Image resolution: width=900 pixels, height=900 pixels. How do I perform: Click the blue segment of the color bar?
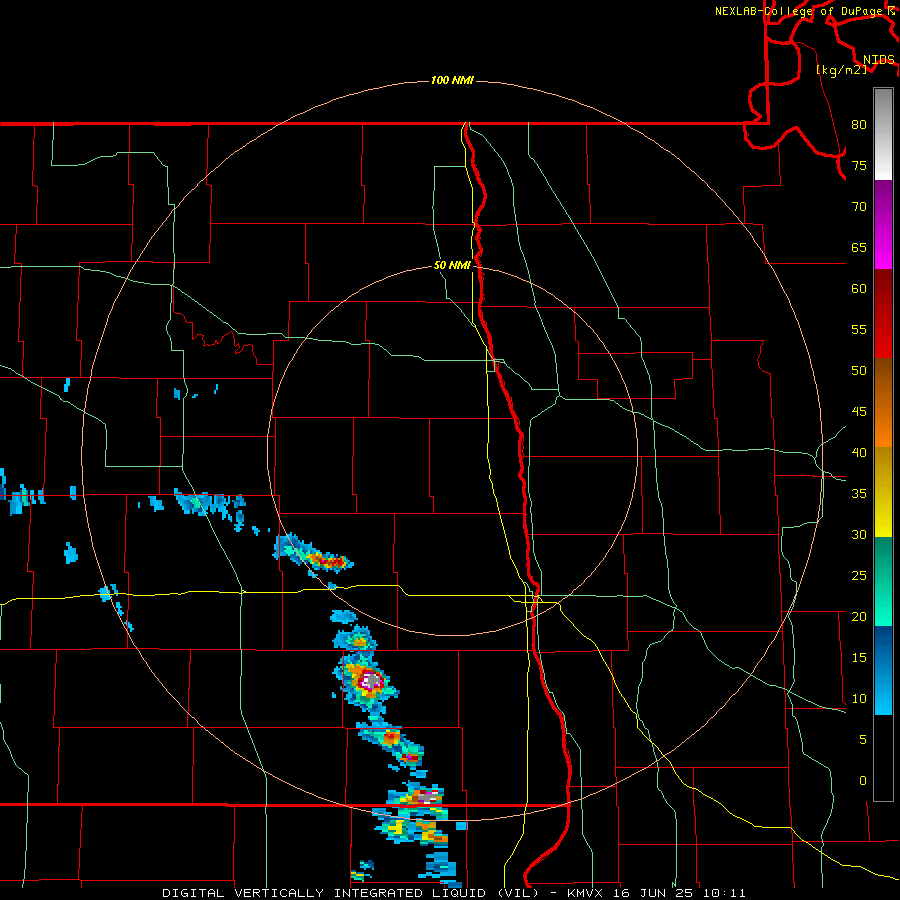point(883,670)
